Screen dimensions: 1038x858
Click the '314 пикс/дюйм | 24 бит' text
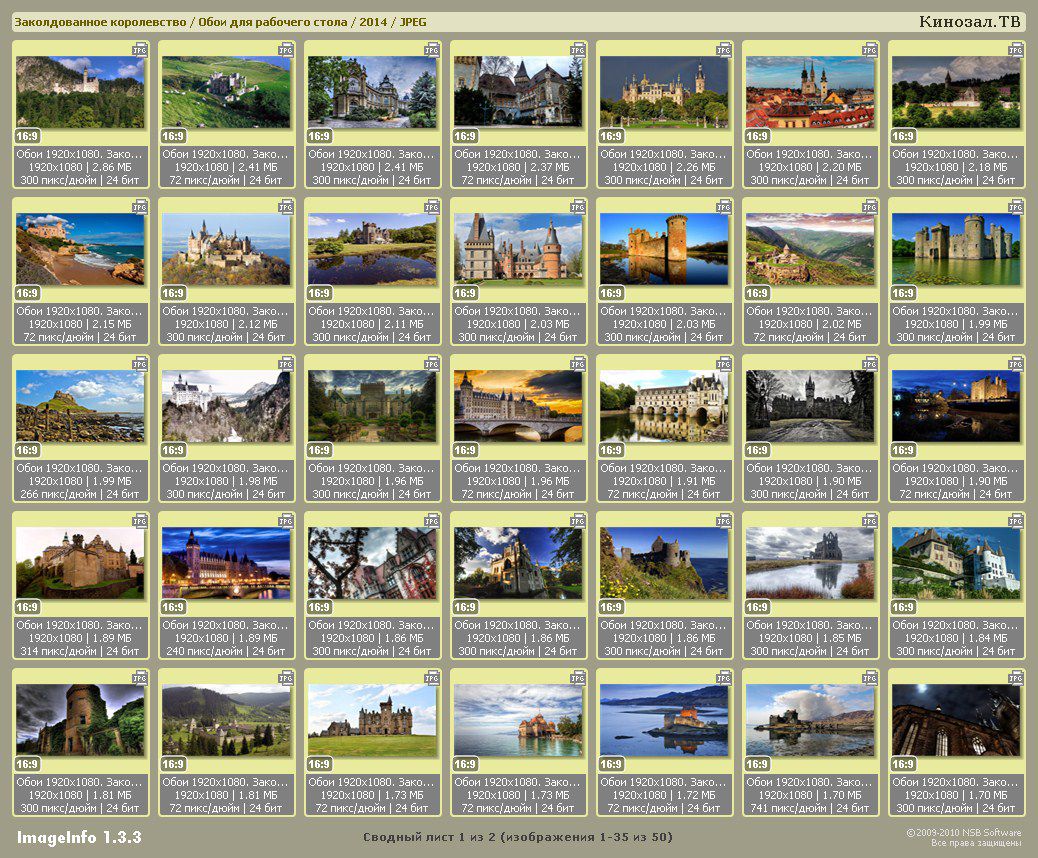pos(80,651)
